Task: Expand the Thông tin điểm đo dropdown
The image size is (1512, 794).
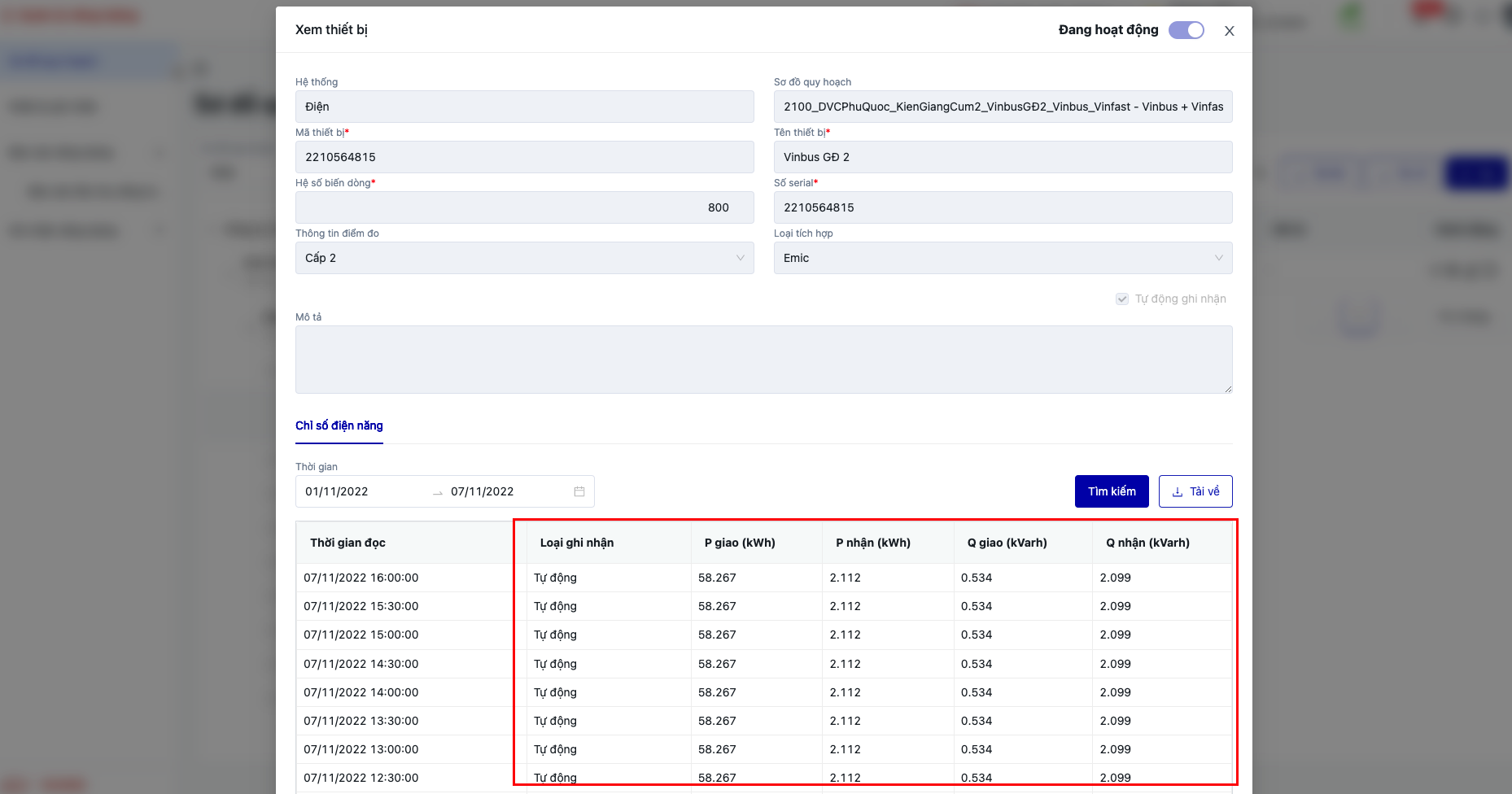Action: point(524,258)
